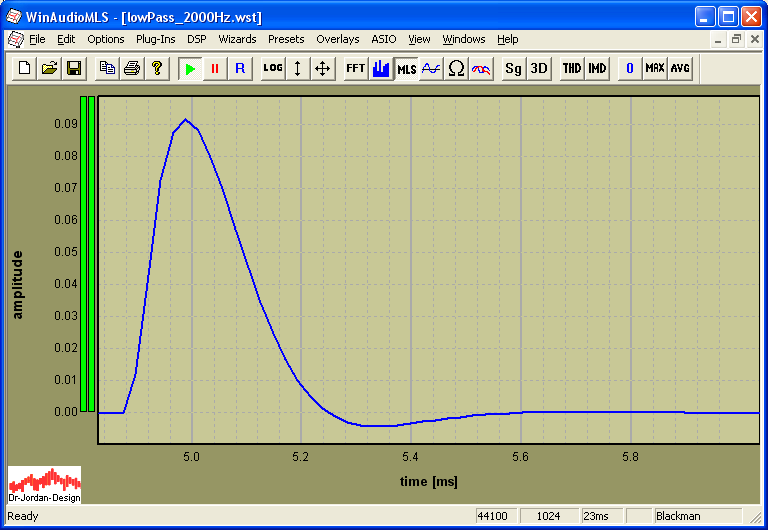Switch to FFT analyzer mode
Screen dimensions: 768x530
[355, 68]
